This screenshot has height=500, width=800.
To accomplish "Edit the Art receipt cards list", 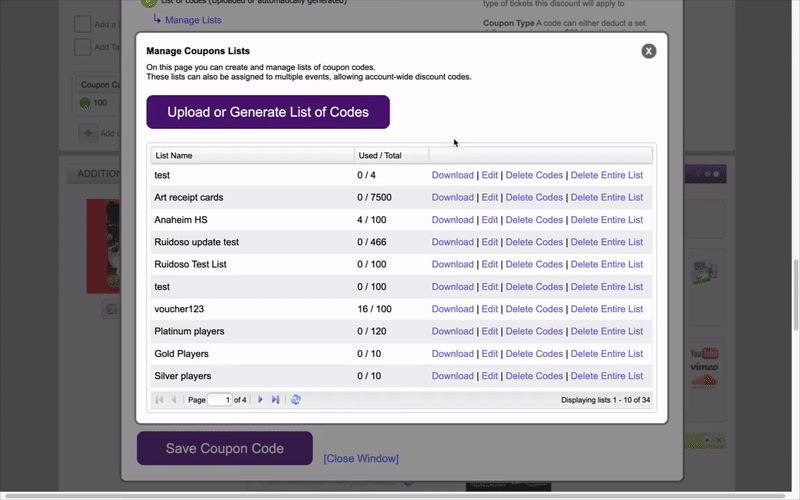I will coord(489,197).
